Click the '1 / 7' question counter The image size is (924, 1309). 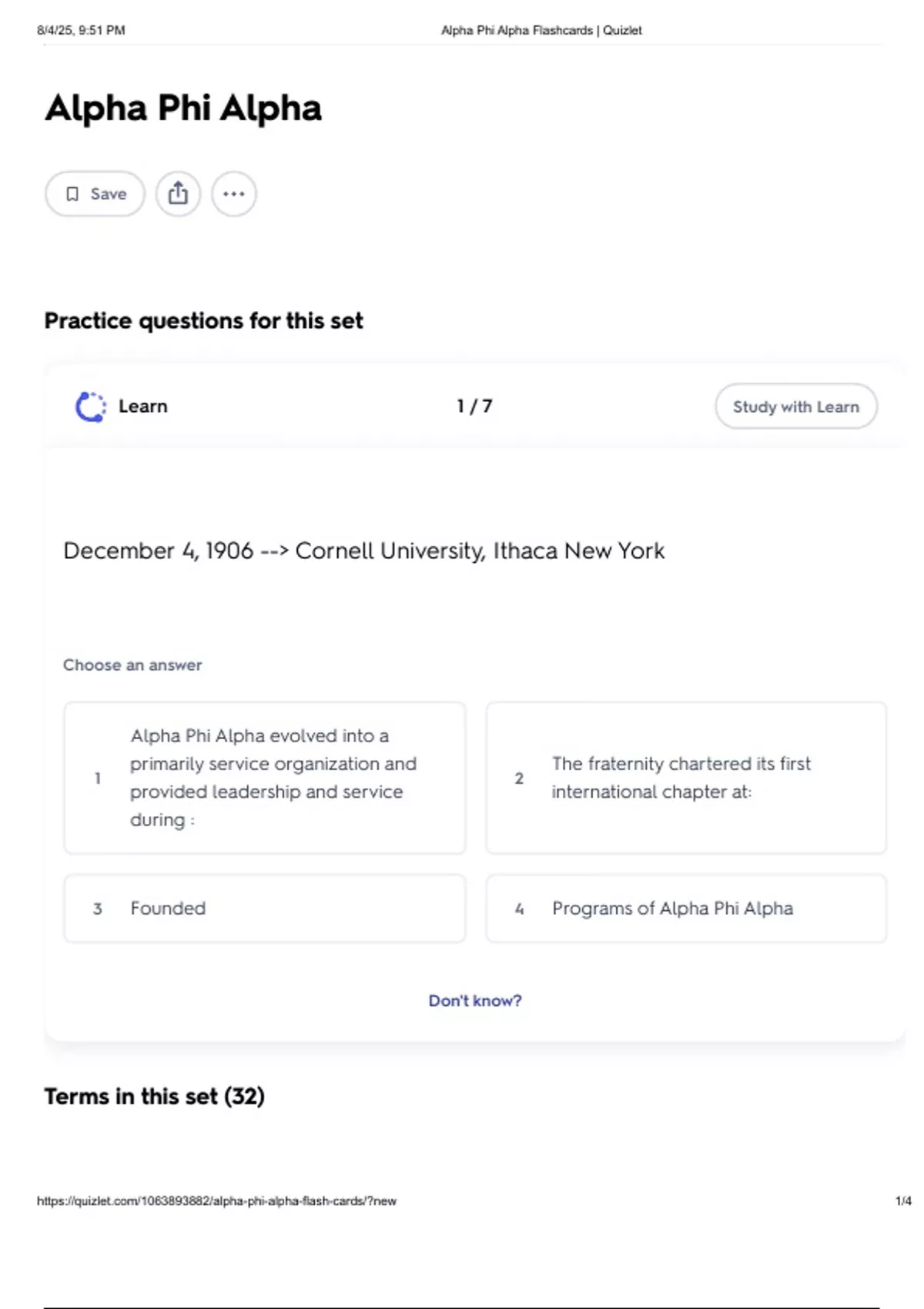pos(474,407)
